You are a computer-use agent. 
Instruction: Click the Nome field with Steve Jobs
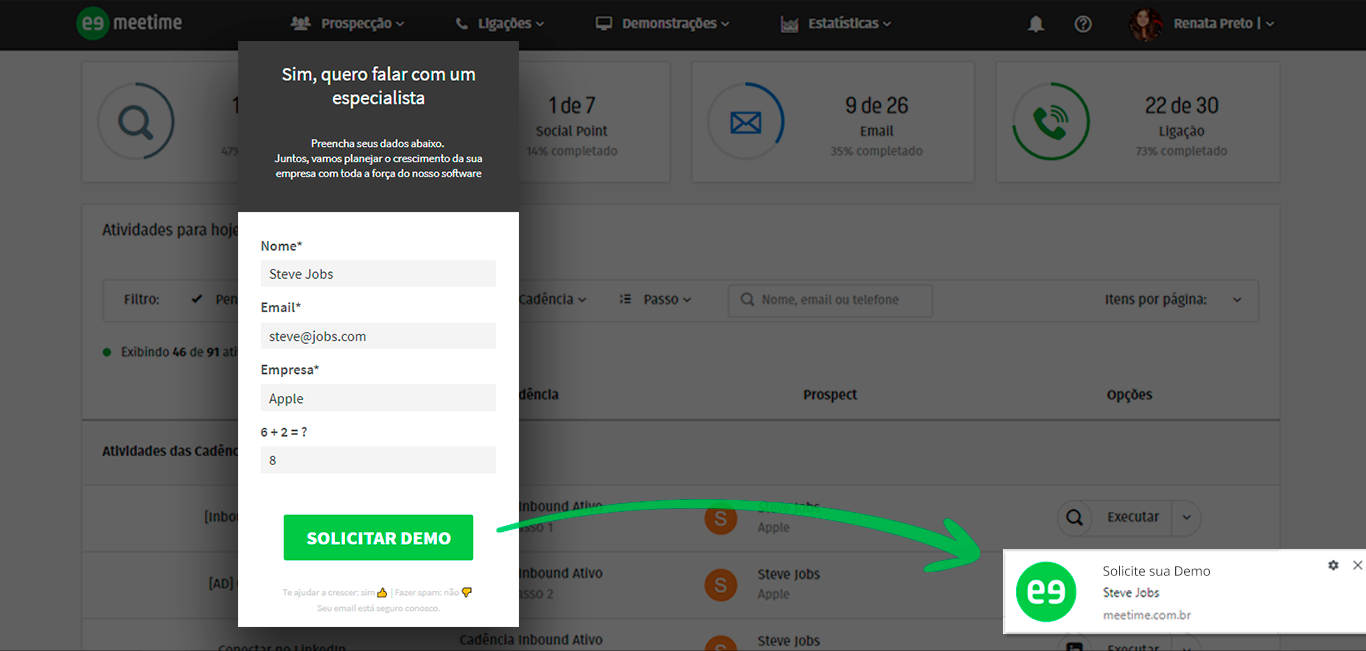(378, 274)
